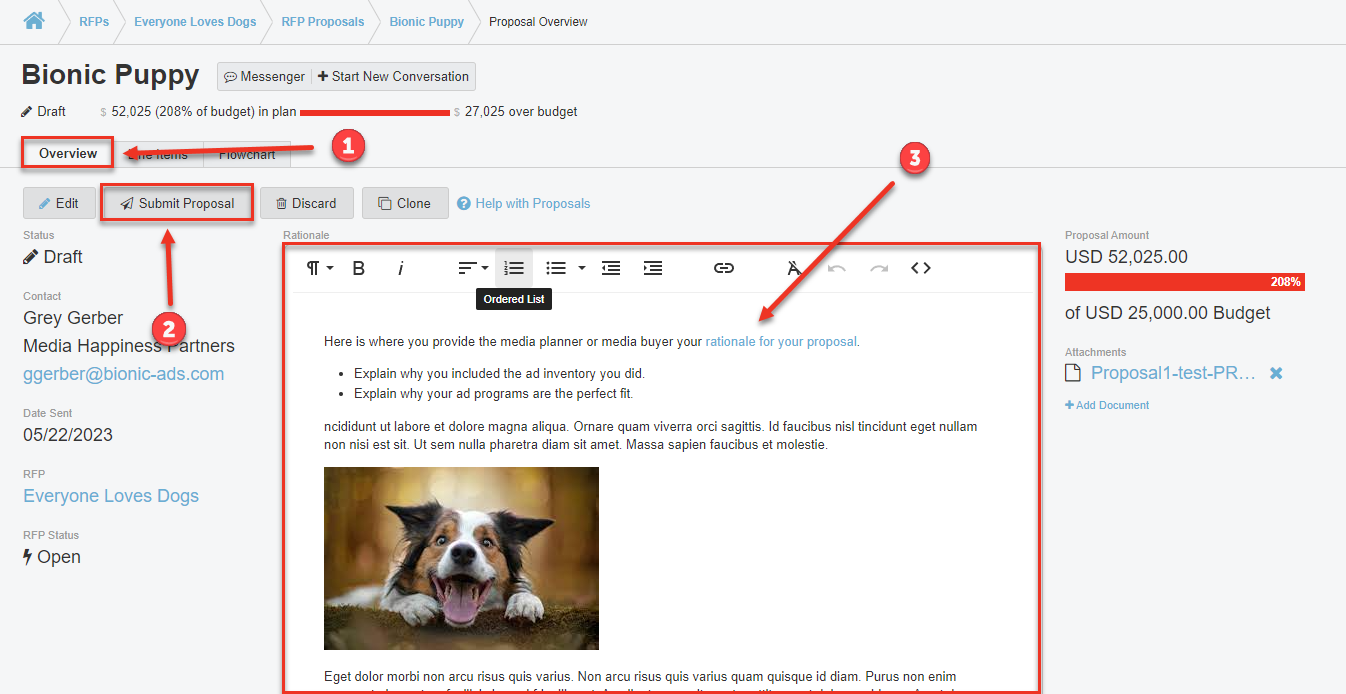Apply ordered list formatting

514,268
